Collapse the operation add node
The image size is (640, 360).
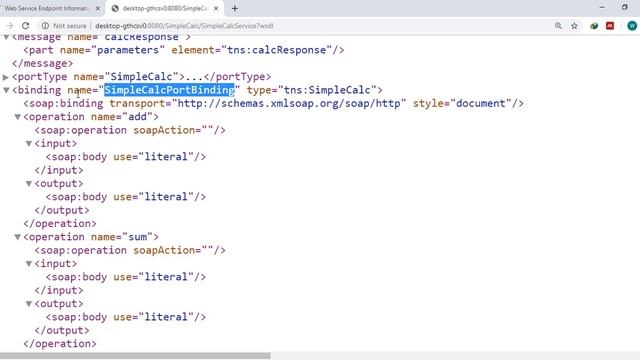tap(18, 117)
